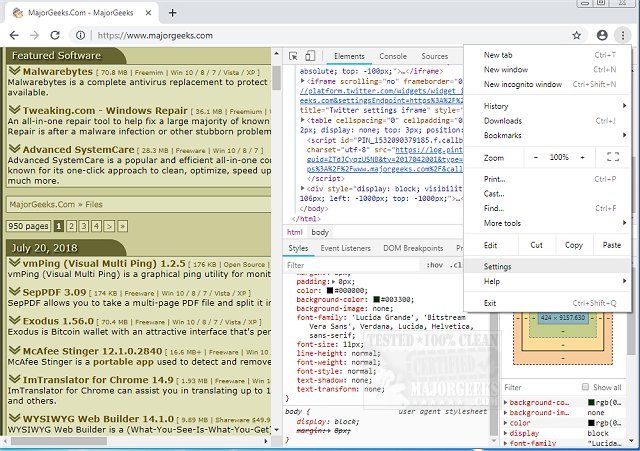640x451 pixels.
Task: Click the browser back arrow
Action: [x=12, y=35]
